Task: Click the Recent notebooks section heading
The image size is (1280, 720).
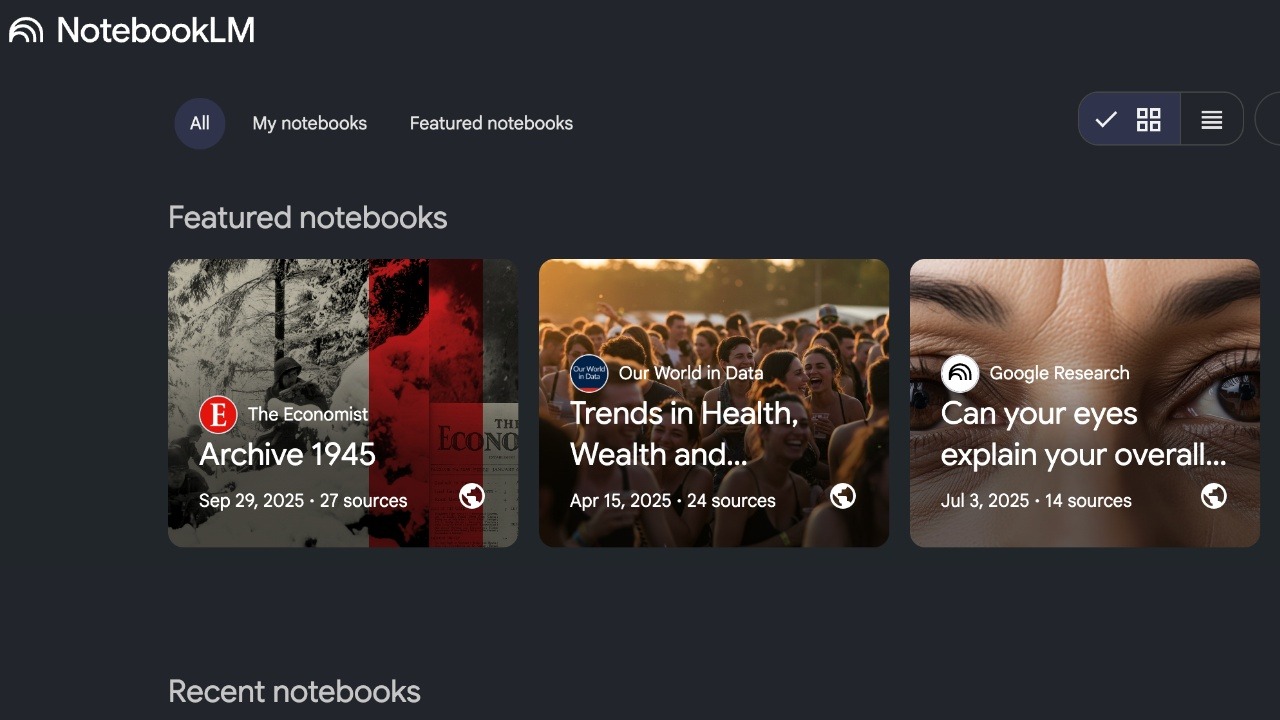Action: (294, 690)
